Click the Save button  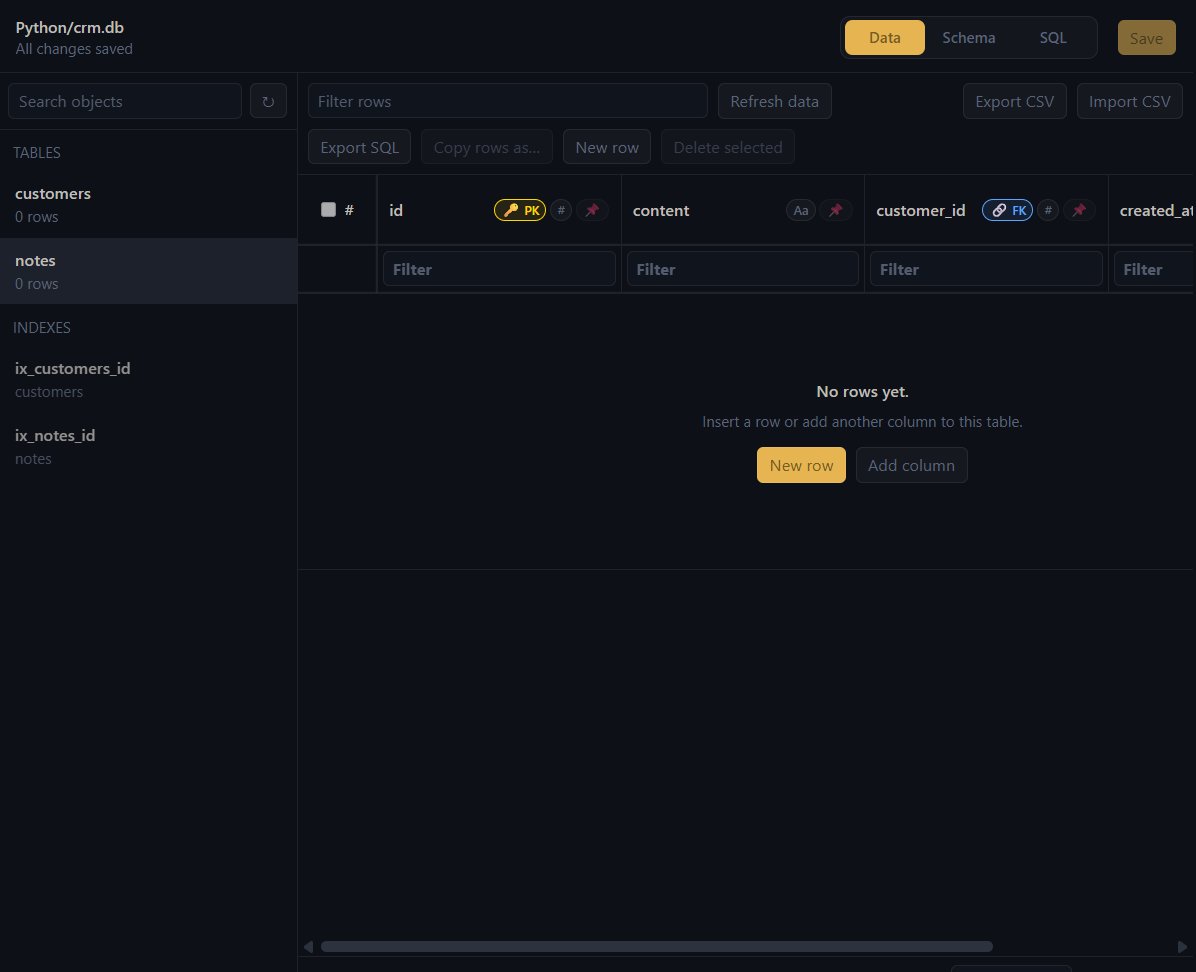point(1146,37)
